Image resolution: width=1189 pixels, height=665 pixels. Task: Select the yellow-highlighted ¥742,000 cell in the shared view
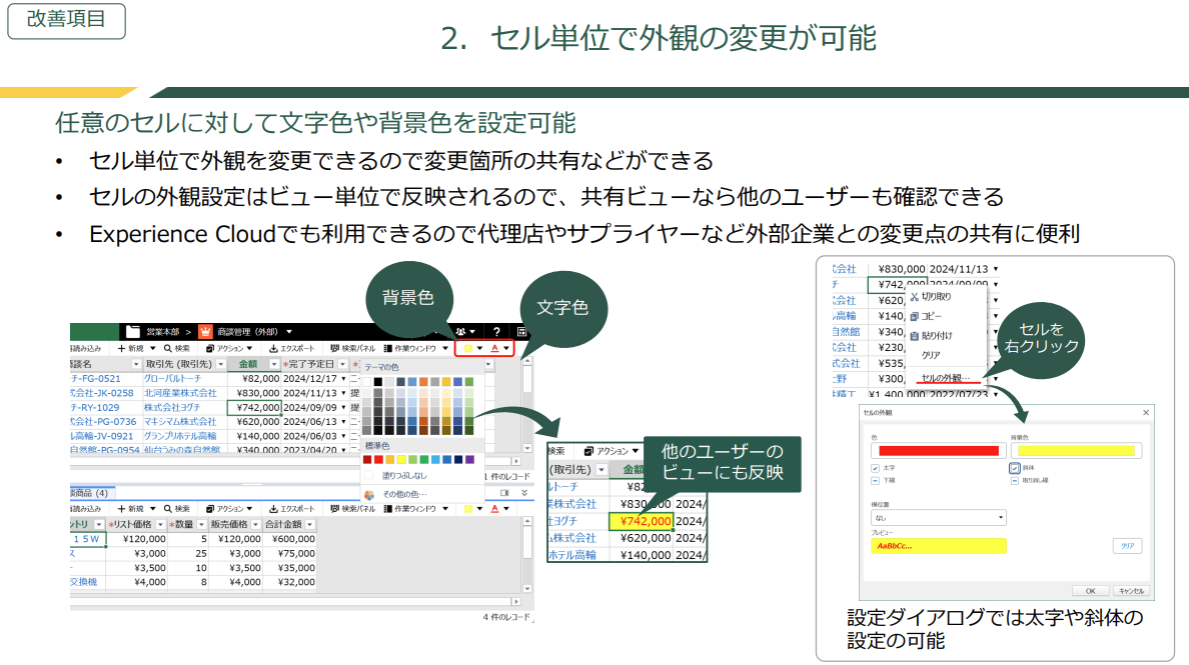(x=641, y=521)
